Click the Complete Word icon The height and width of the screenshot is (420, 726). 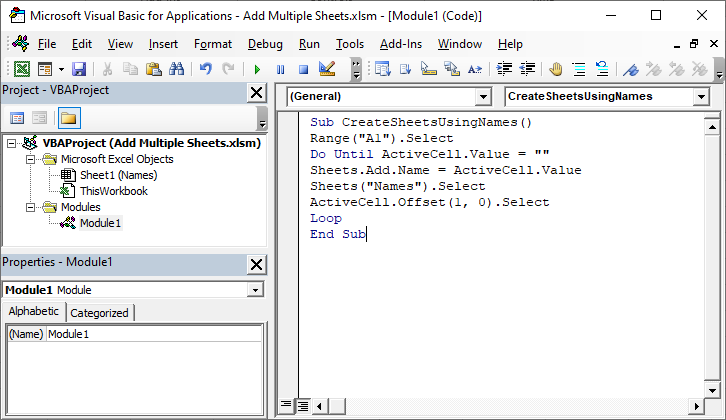475,69
